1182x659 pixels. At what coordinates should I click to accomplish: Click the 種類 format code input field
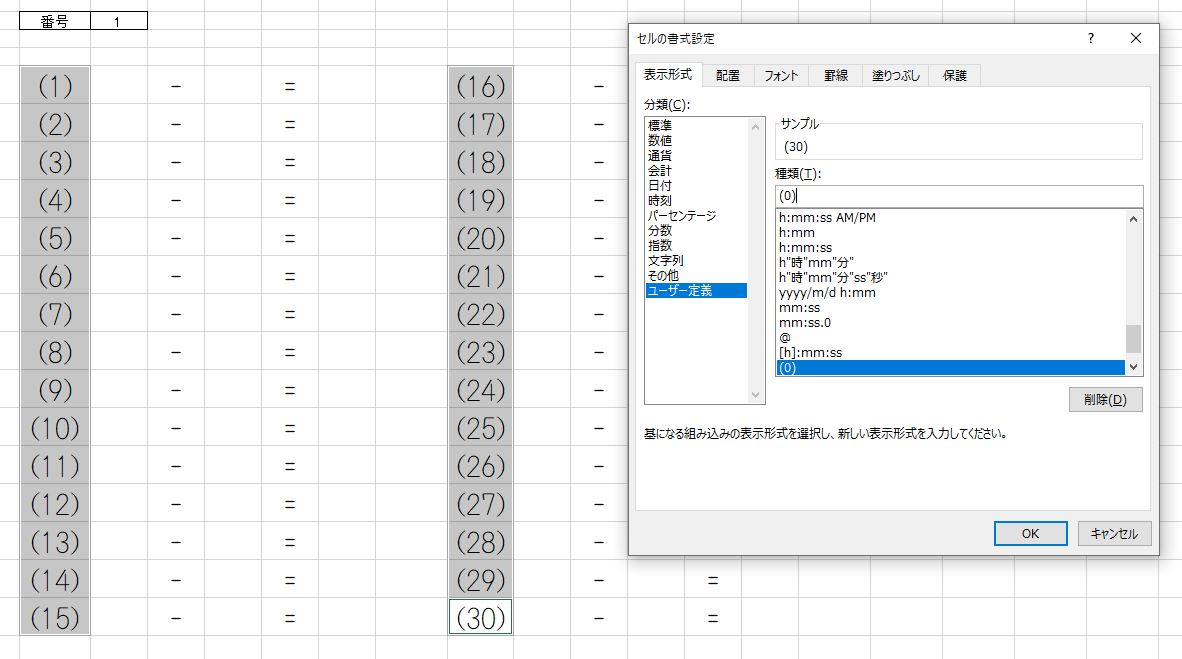[x=959, y=196]
